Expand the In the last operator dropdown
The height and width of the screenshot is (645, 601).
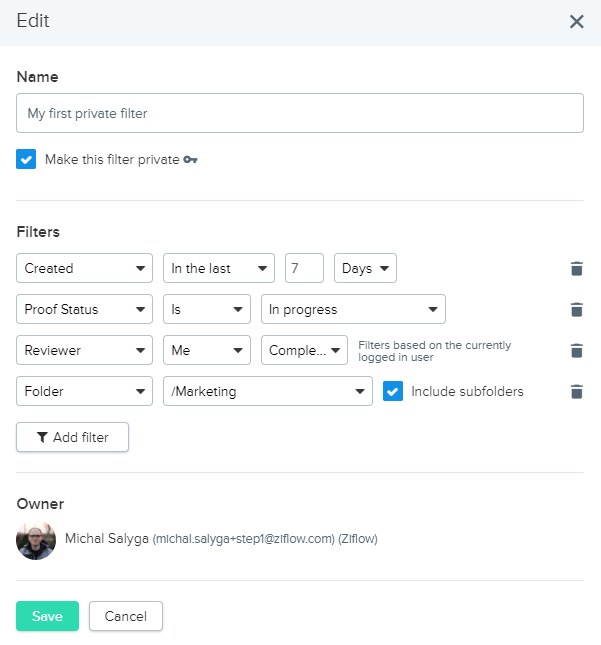[x=218, y=268]
